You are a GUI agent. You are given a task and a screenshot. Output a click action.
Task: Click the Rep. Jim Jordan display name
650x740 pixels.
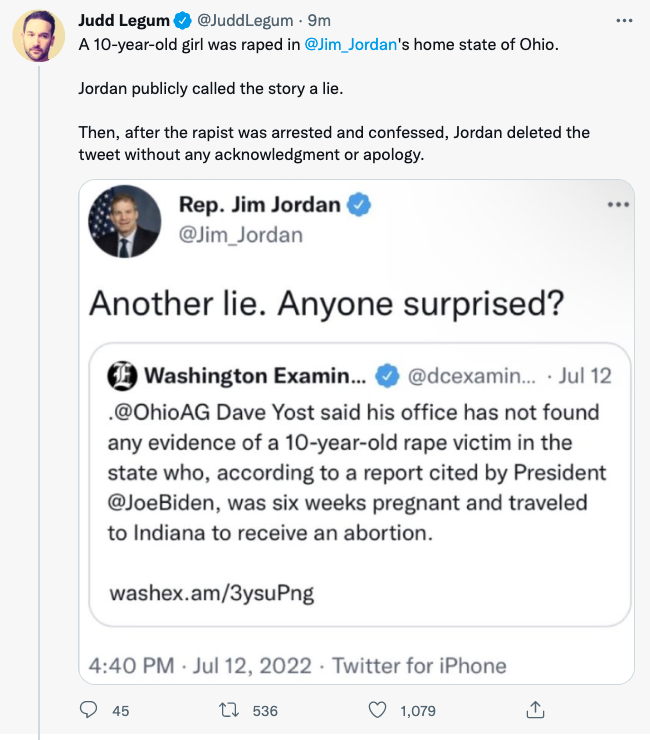259,205
